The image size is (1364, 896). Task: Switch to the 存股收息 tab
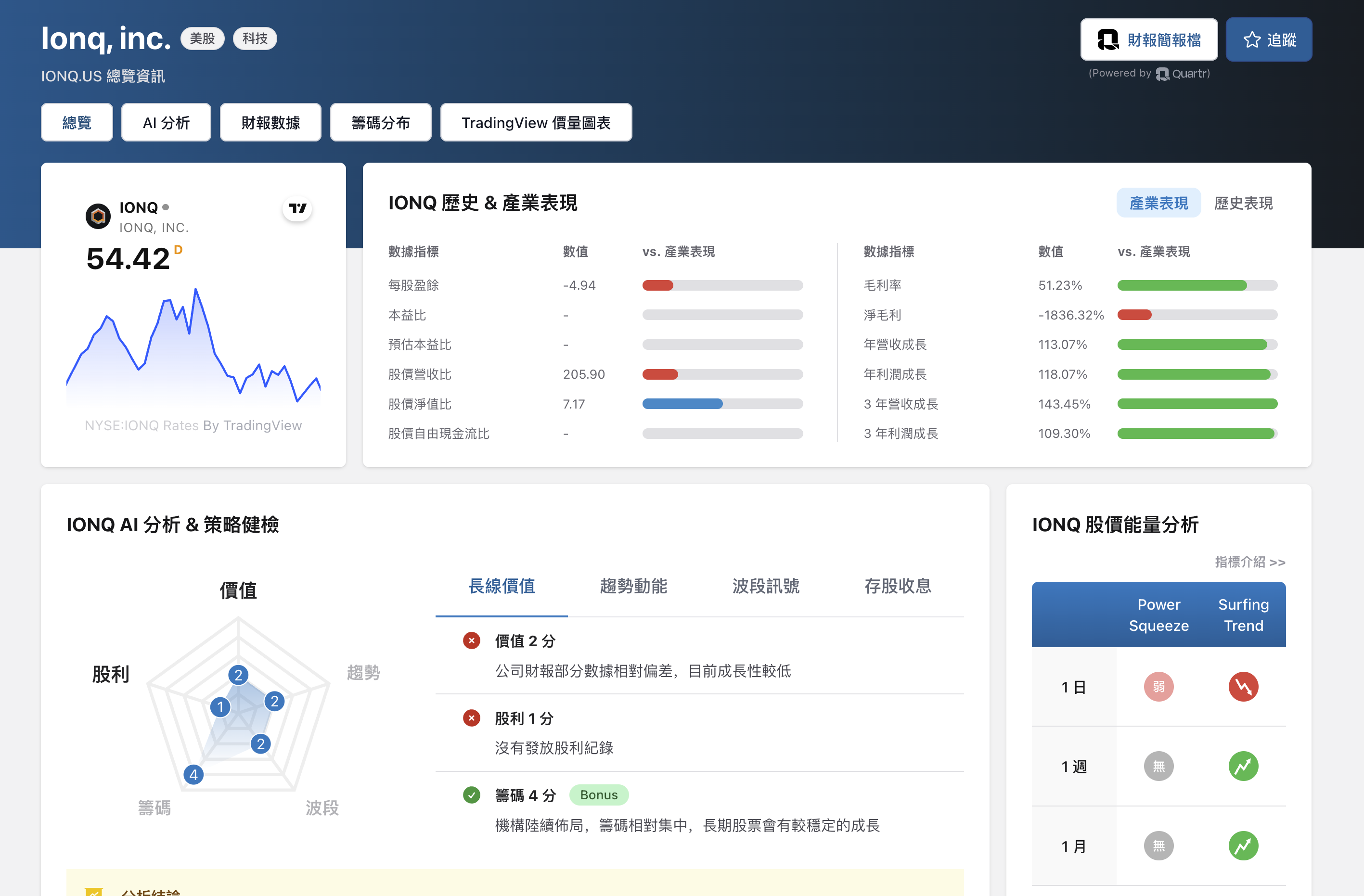coord(897,586)
